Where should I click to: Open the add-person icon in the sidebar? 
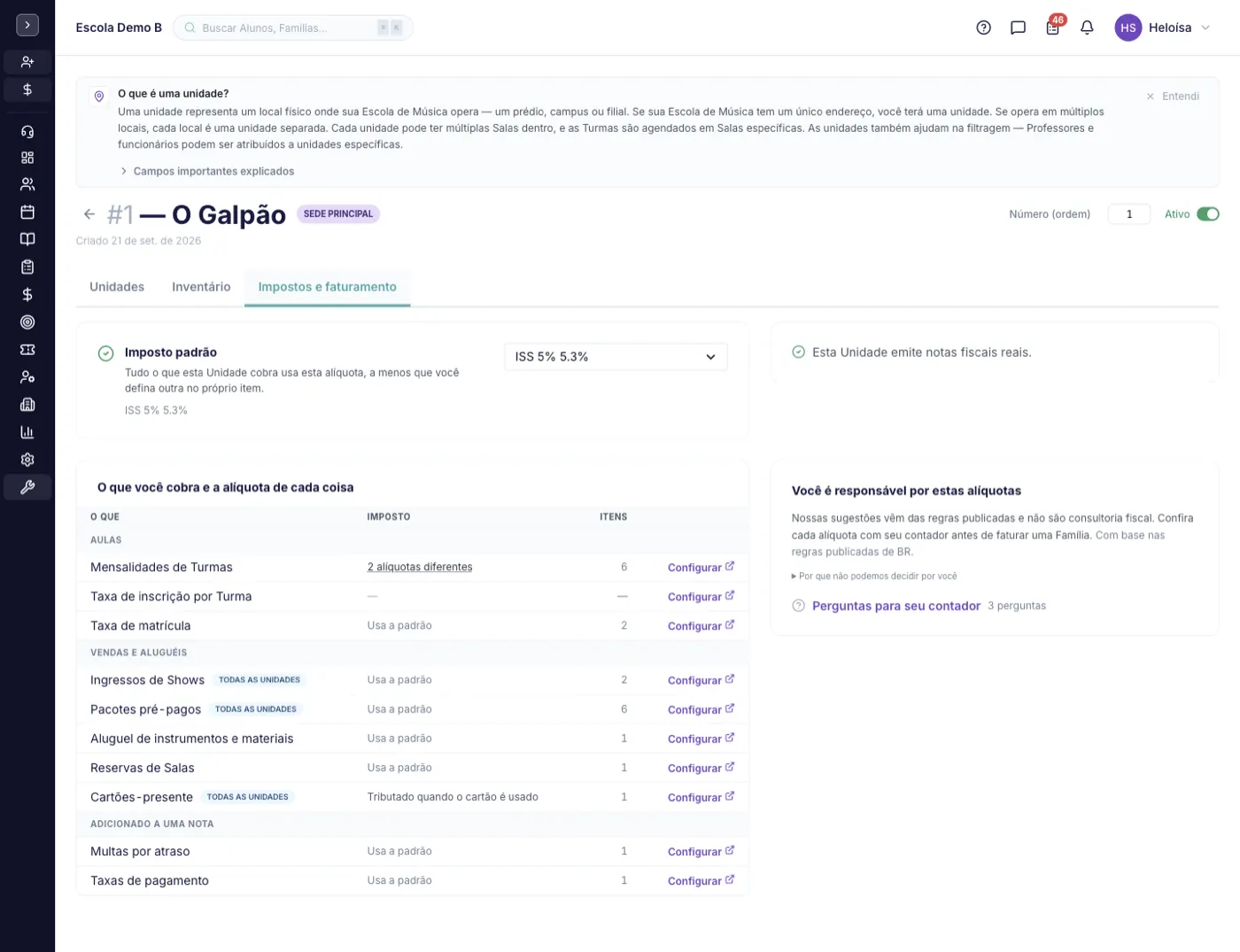(27, 62)
